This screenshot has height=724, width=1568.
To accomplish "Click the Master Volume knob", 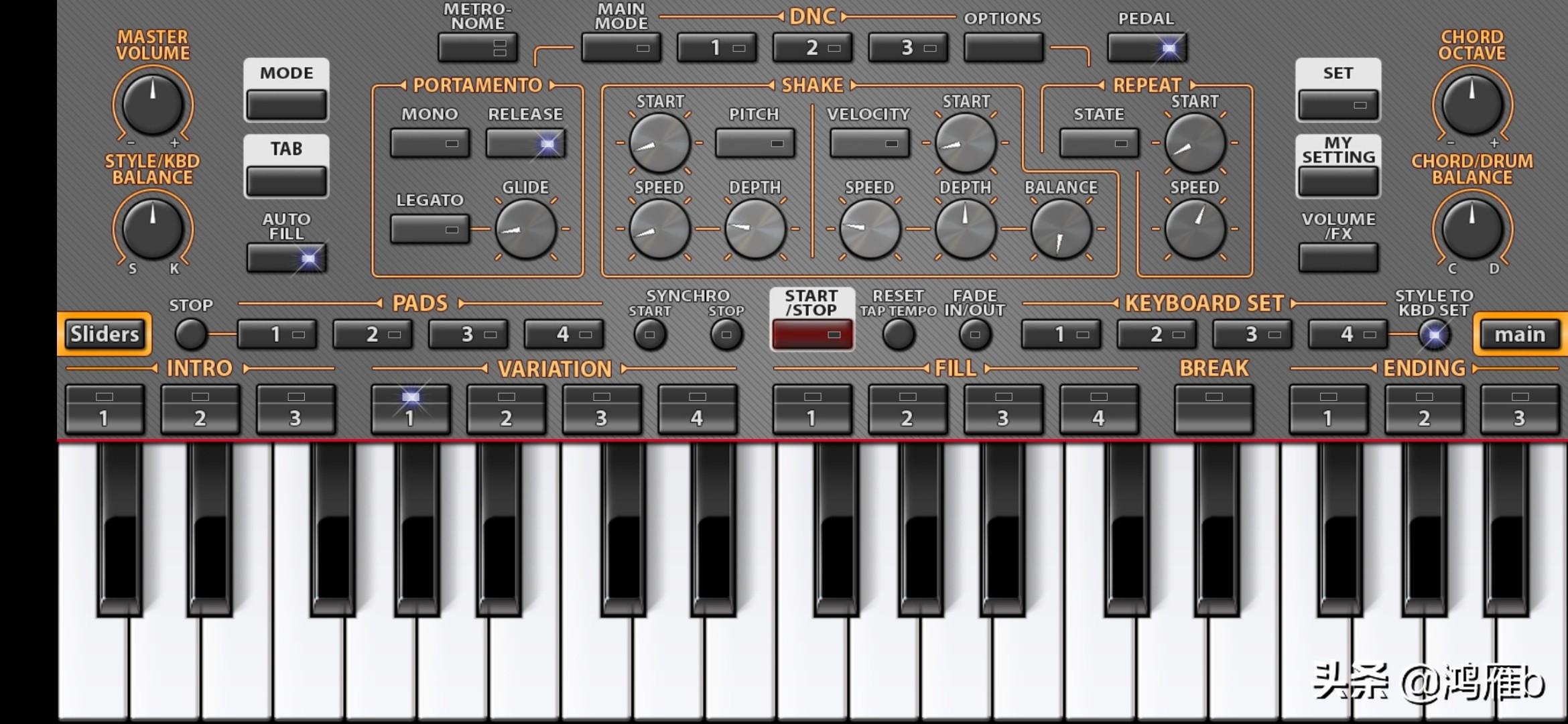I will click(x=153, y=105).
